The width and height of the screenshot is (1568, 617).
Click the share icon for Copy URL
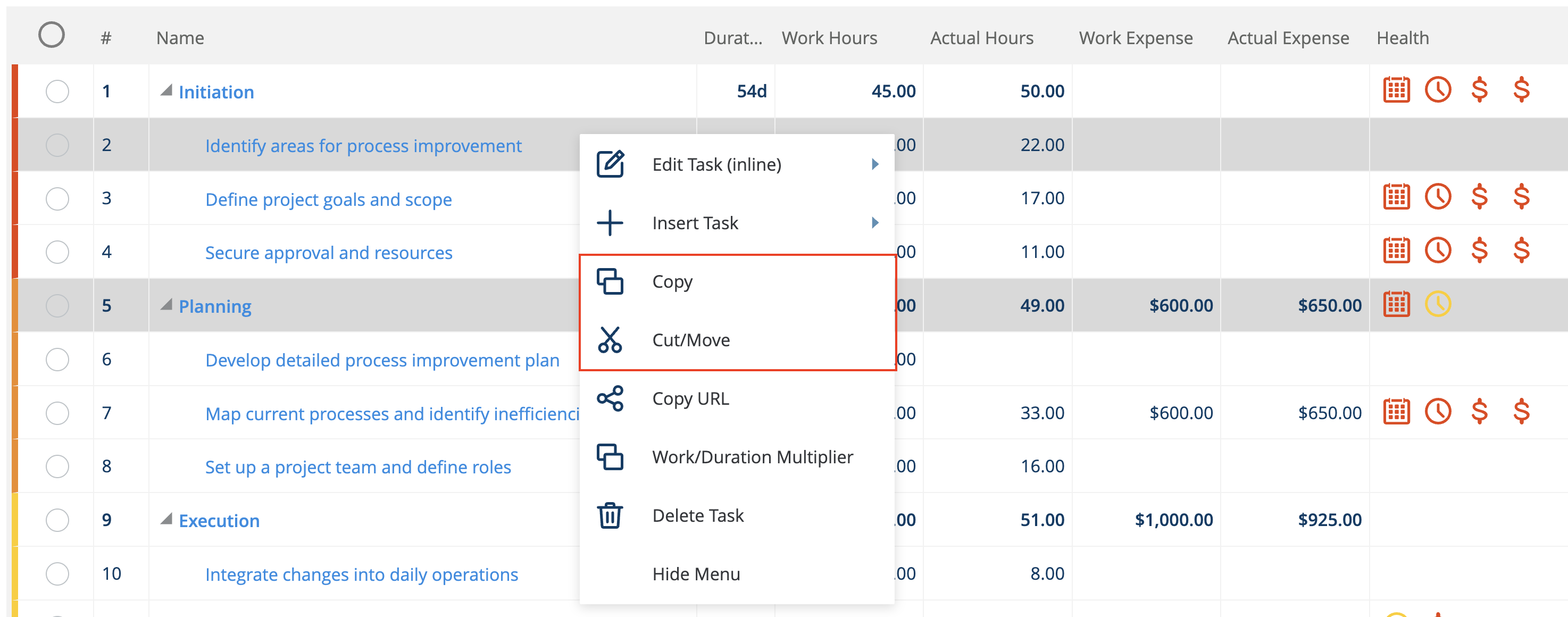[x=610, y=398]
